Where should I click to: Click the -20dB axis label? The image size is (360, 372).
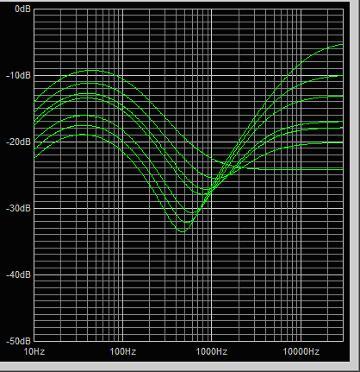(x=18, y=142)
